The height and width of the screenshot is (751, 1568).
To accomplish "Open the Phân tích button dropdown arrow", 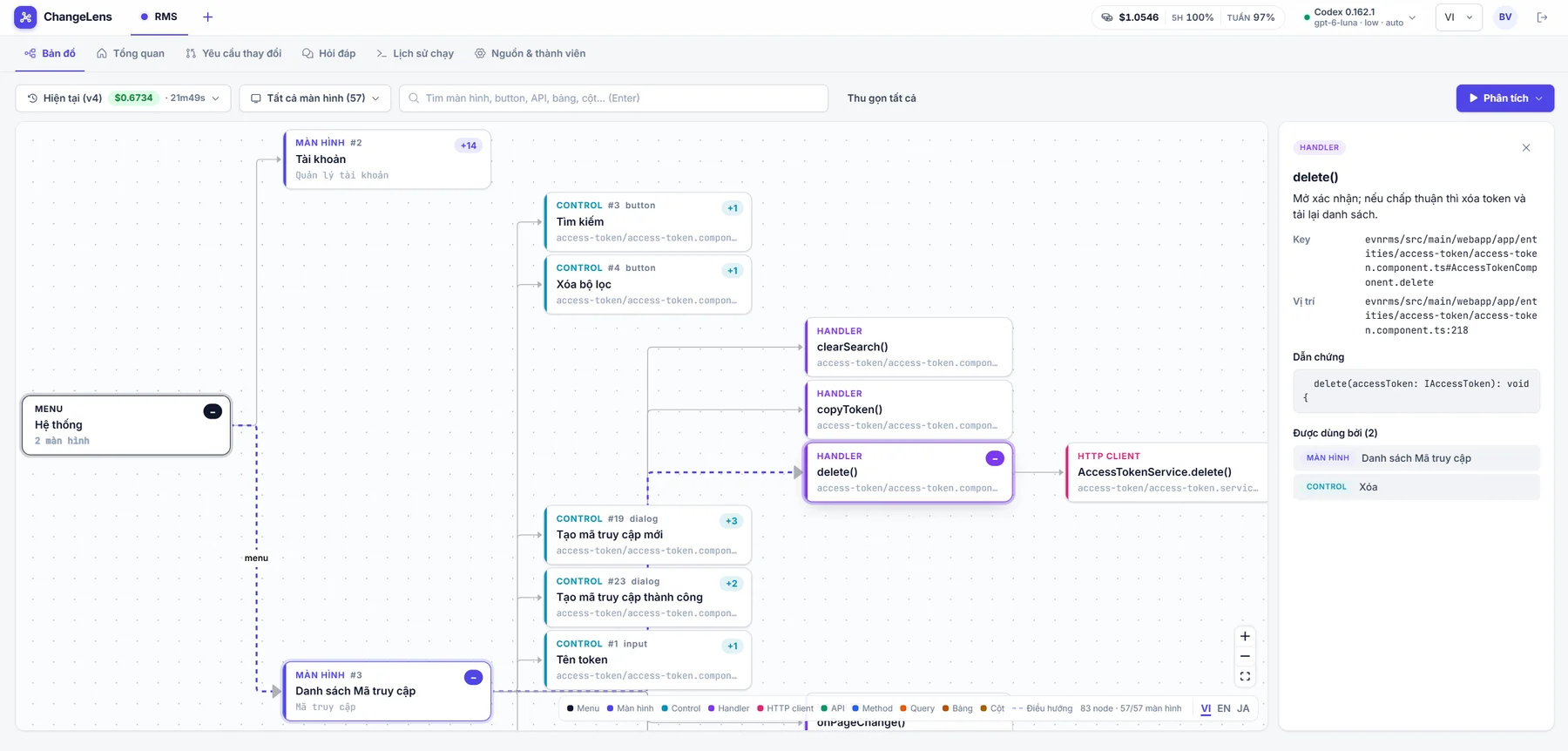I will (1539, 98).
